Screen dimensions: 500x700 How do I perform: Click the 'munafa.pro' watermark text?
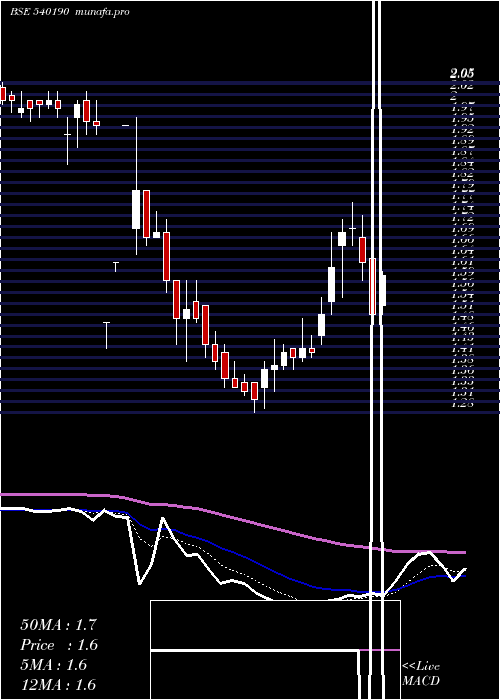click(102, 12)
